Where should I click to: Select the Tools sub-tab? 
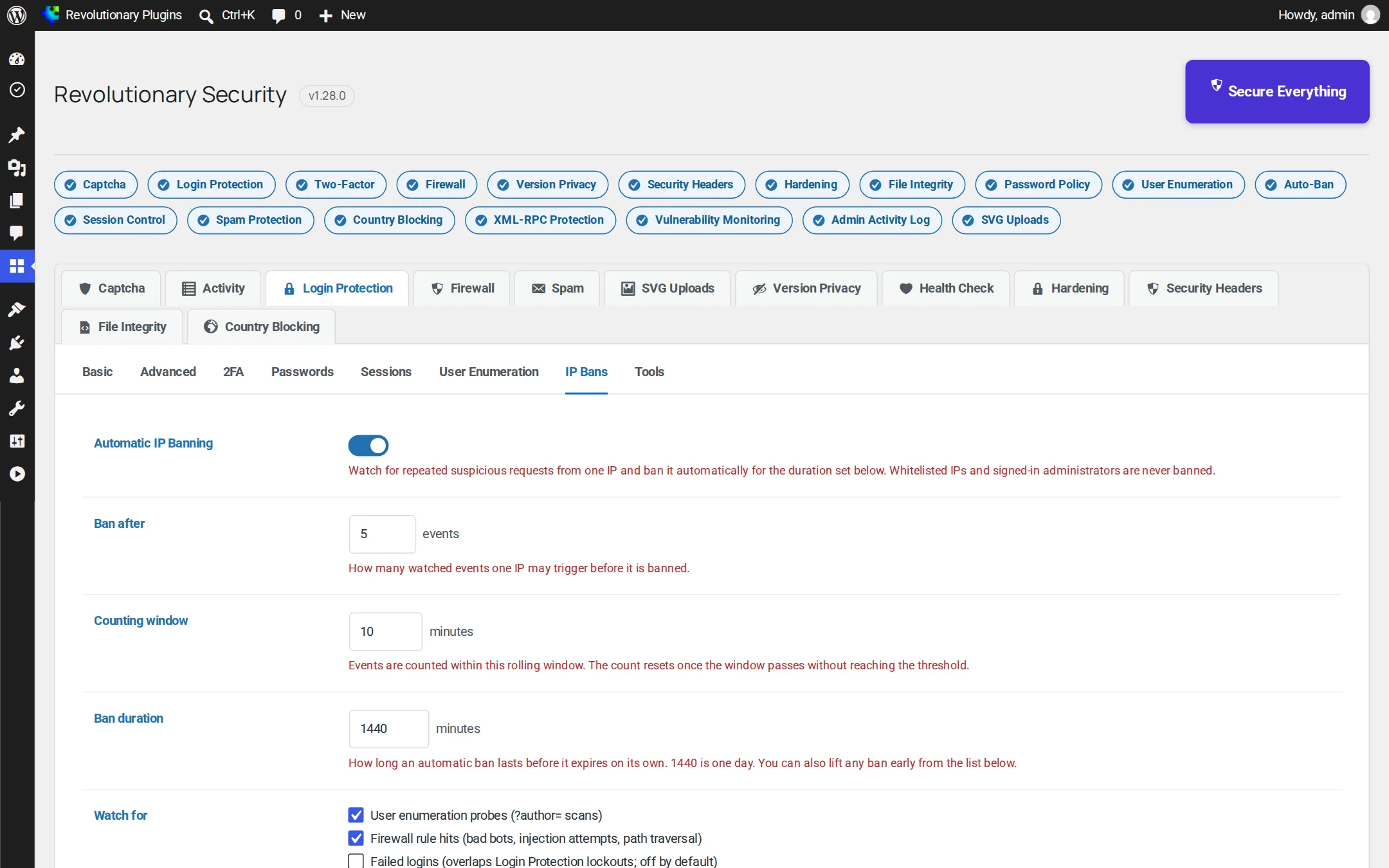coord(649,372)
